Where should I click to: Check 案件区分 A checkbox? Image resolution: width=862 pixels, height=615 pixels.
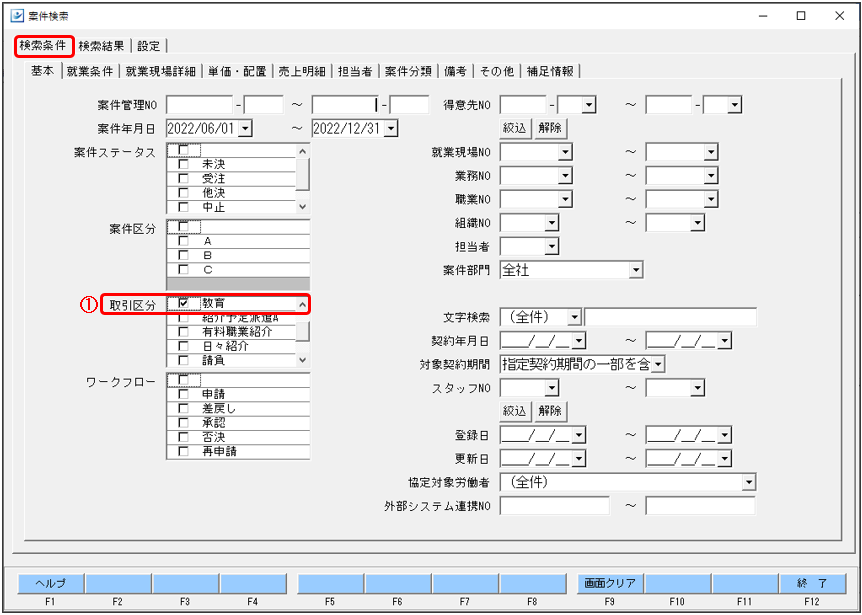(184, 241)
